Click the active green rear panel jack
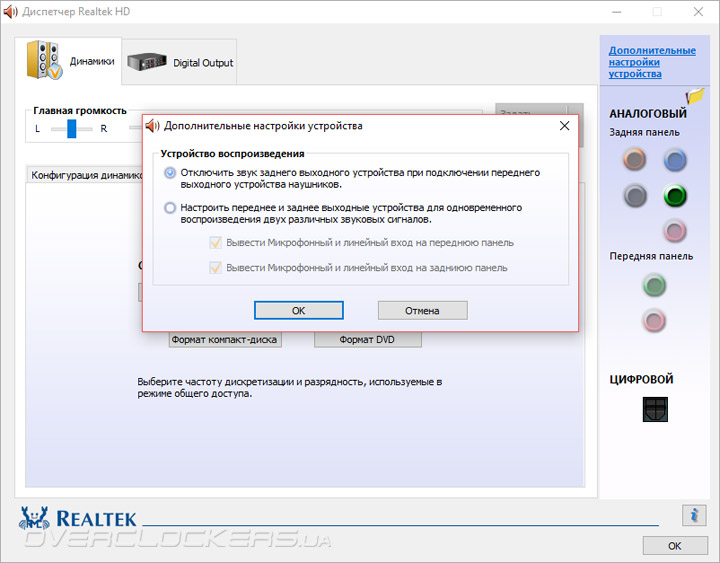This screenshot has width=720, height=563. (x=675, y=196)
